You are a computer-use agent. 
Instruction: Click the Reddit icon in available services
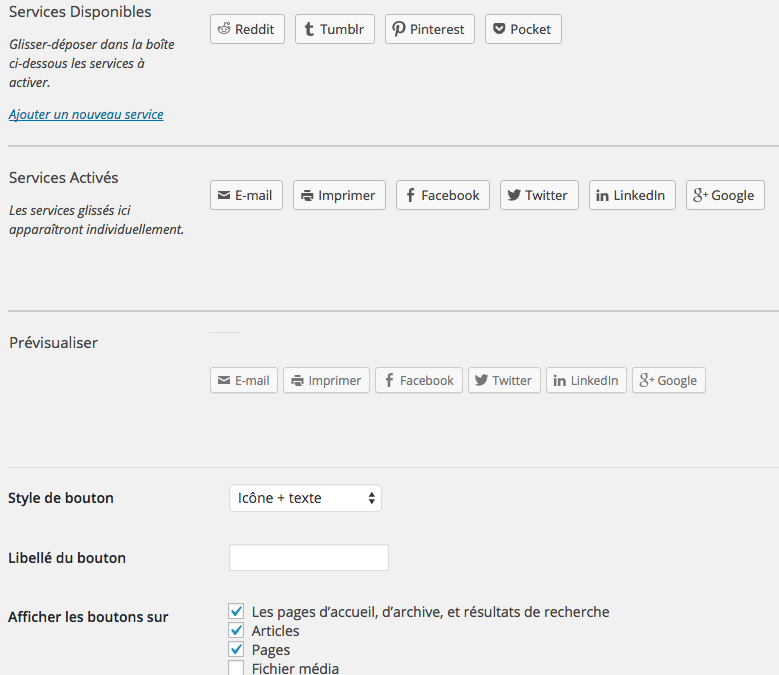225,29
